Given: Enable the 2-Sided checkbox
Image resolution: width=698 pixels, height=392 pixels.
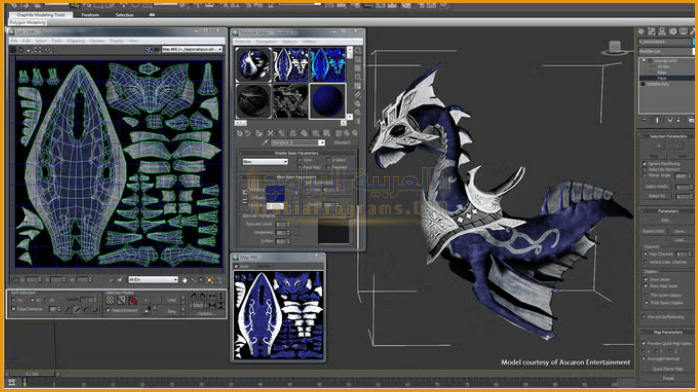Looking at the screenshot, I should point(328,160).
